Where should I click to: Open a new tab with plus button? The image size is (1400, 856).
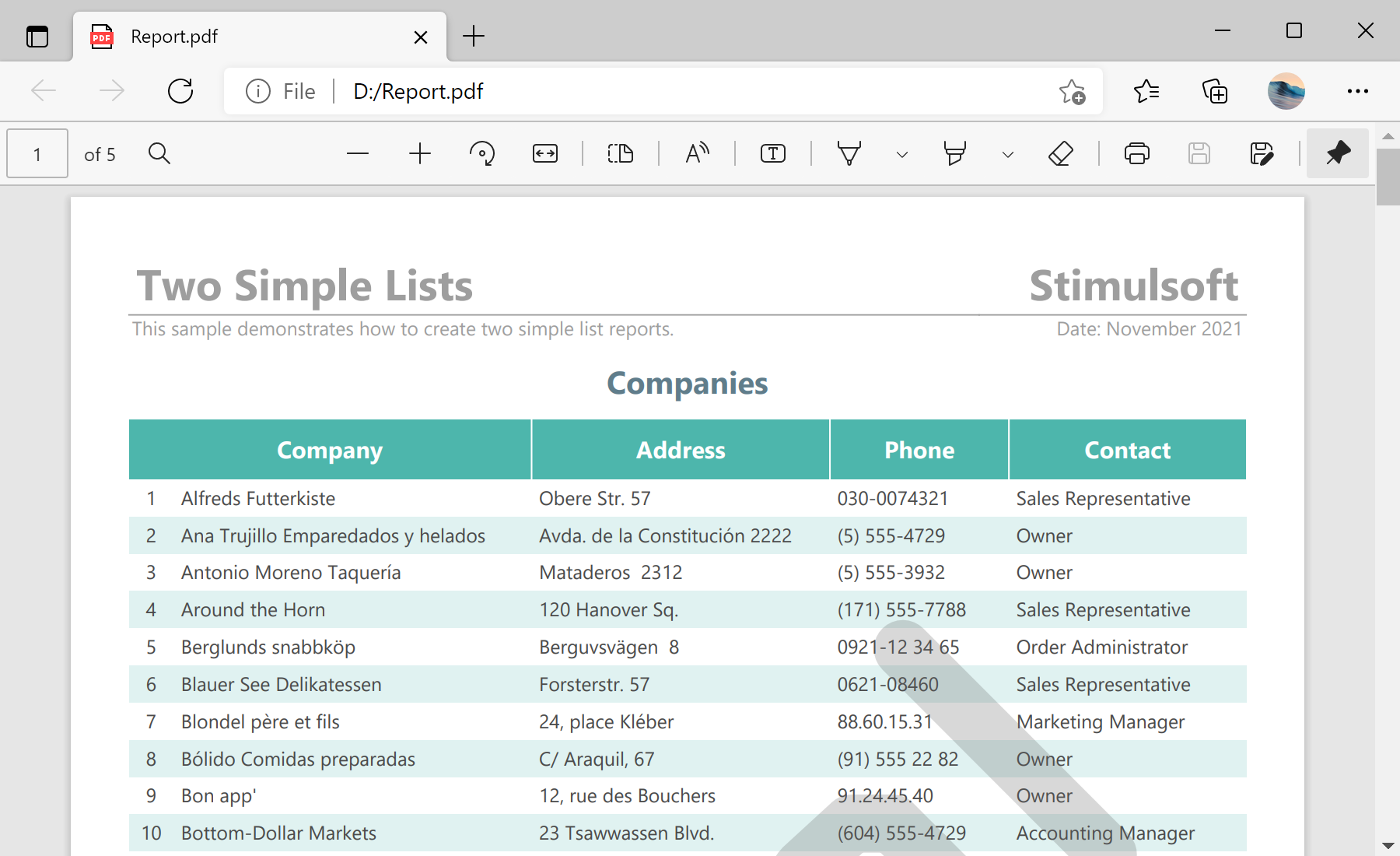(x=473, y=36)
